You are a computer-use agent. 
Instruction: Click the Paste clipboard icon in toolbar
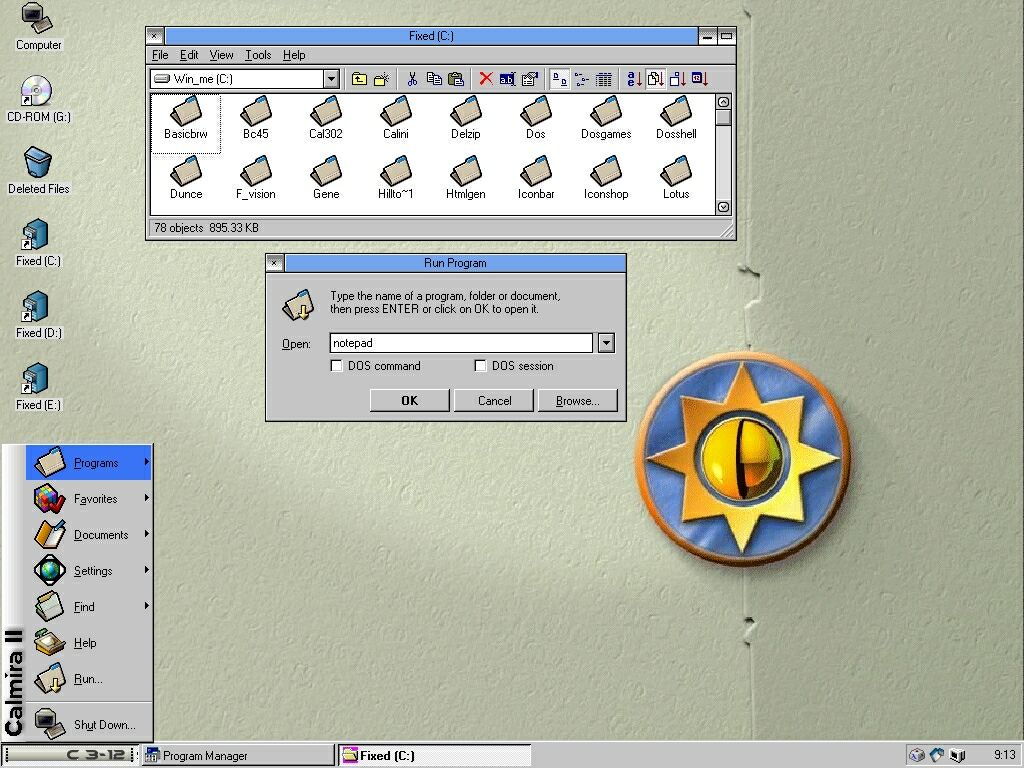coord(456,79)
